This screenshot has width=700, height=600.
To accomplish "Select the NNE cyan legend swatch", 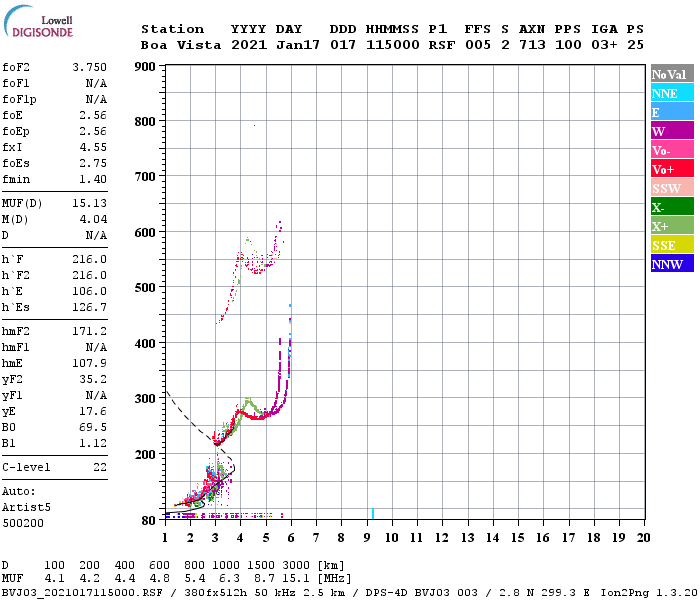I will tap(672, 93).
